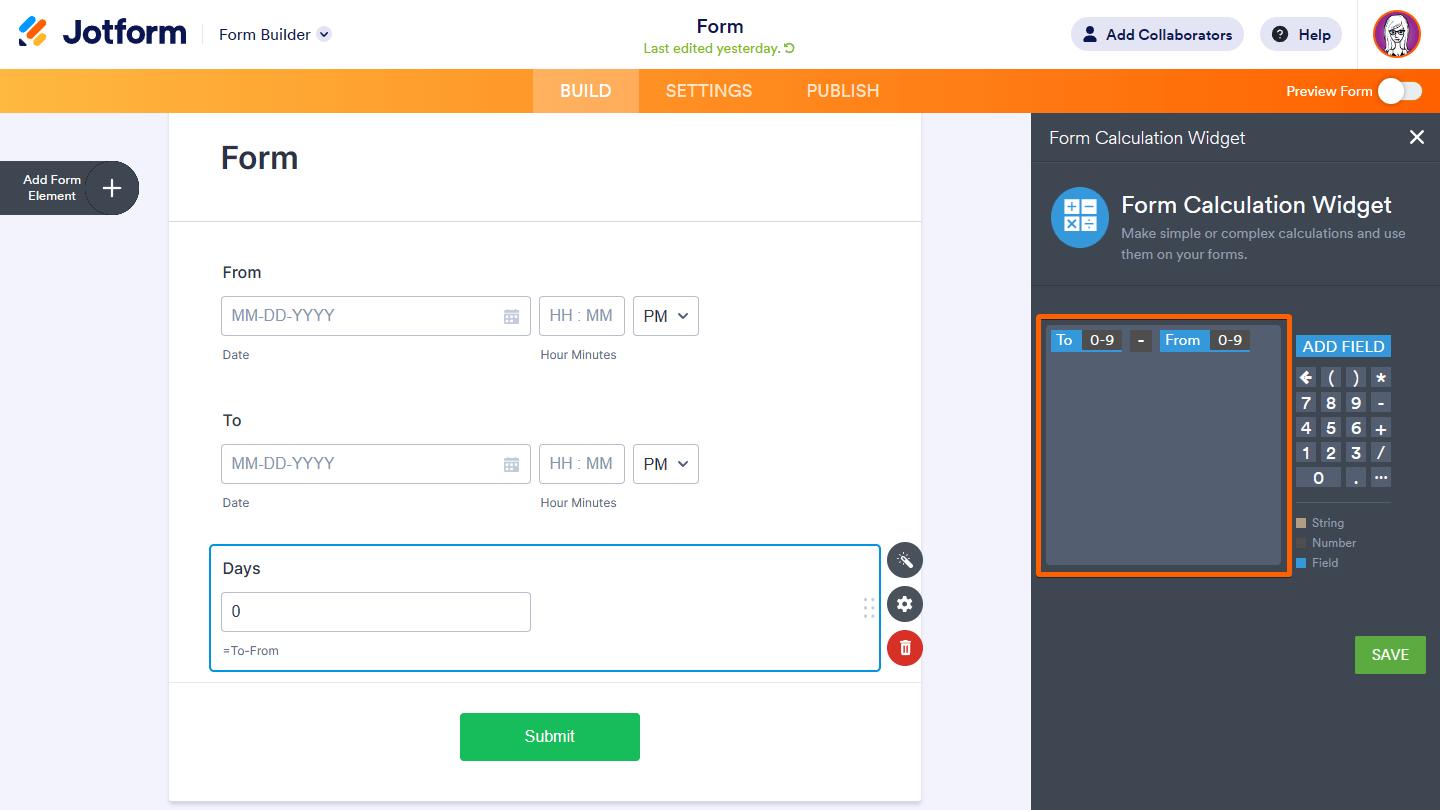Insert a close parenthesis from keypad

[1356, 378]
